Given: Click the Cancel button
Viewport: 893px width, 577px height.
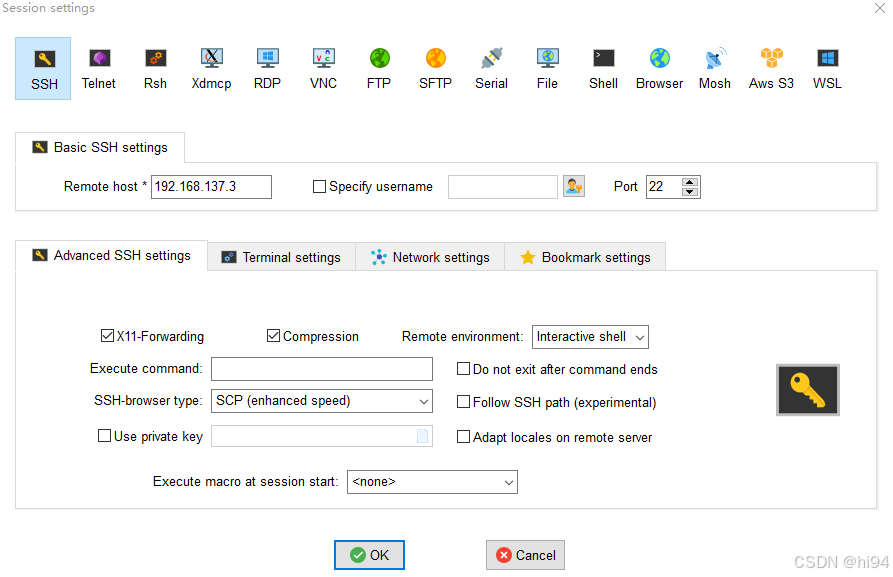Looking at the screenshot, I should 525,555.
